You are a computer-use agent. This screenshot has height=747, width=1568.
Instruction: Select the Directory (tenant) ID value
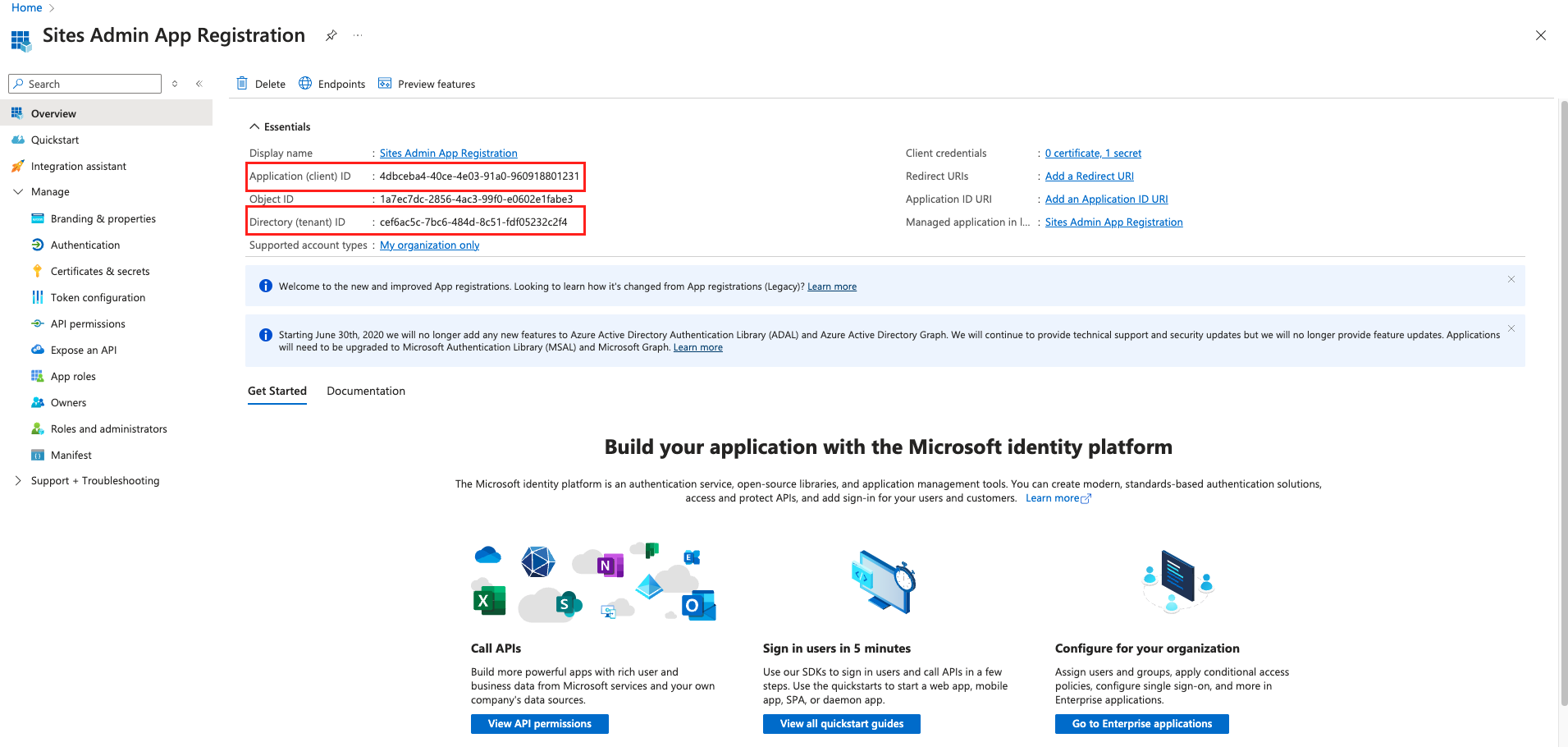pos(473,222)
